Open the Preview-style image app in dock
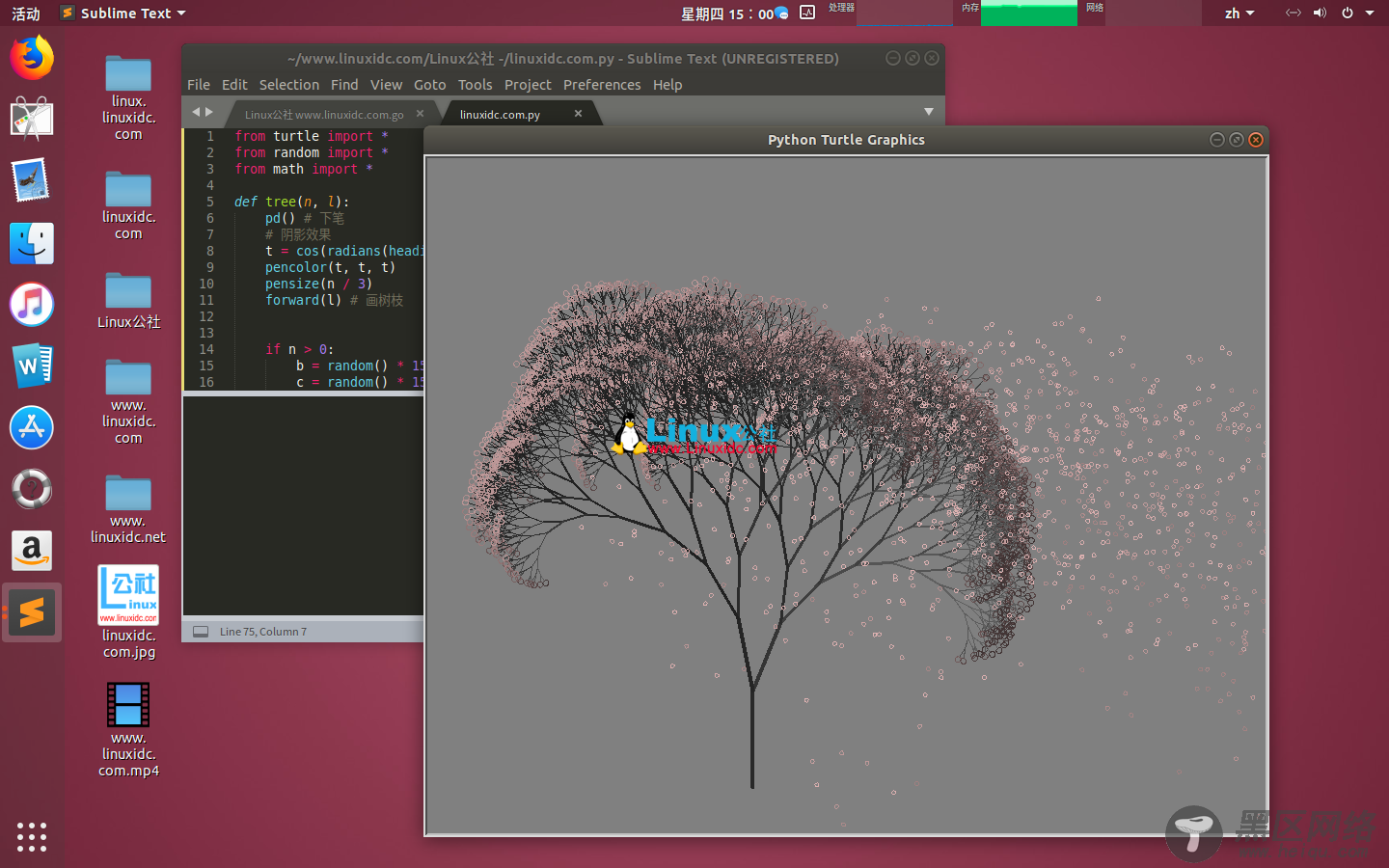Image resolution: width=1389 pixels, height=868 pixels. pyautogui.click(x=32, y=181)
